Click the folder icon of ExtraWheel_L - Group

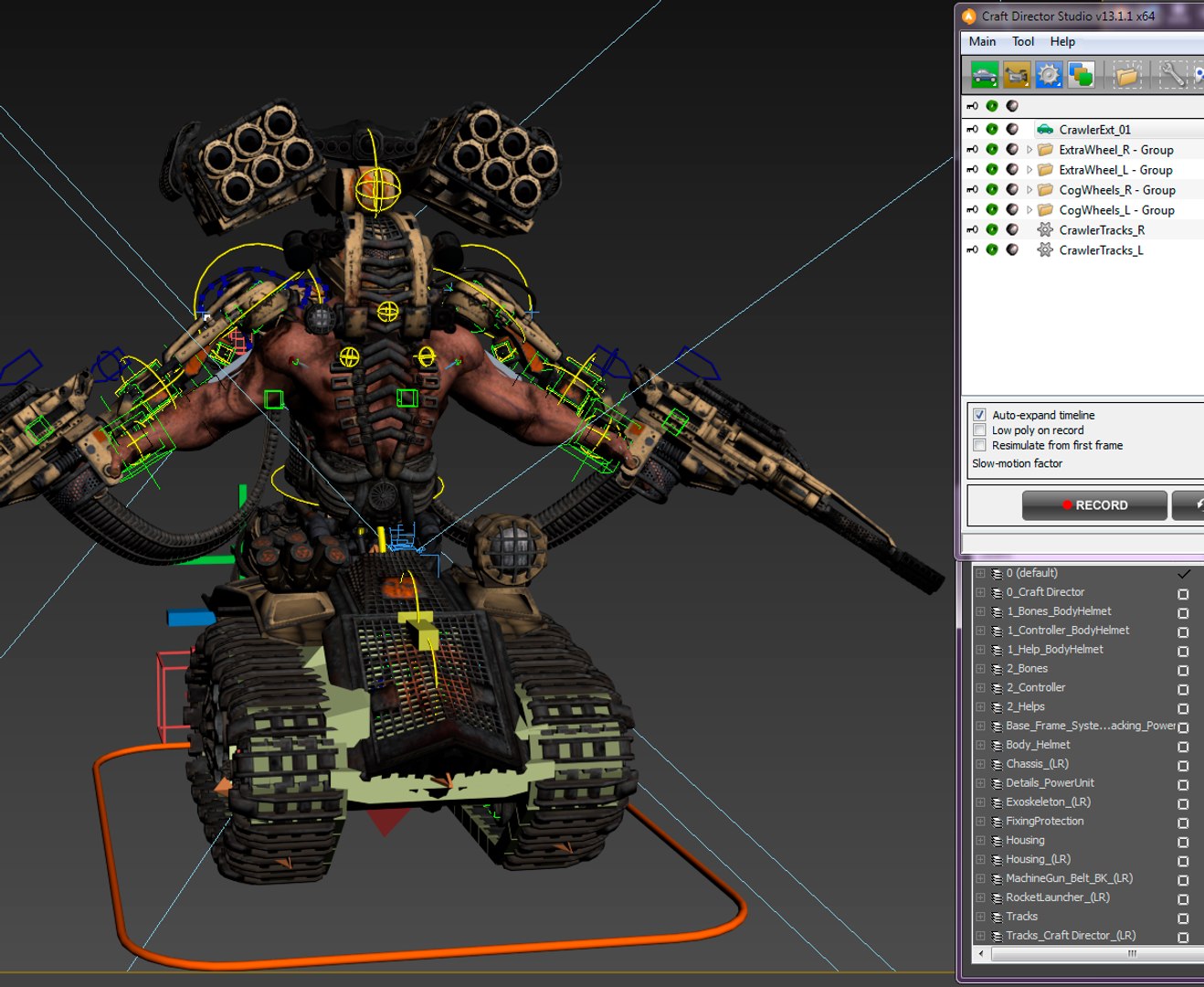point(1045,170)
